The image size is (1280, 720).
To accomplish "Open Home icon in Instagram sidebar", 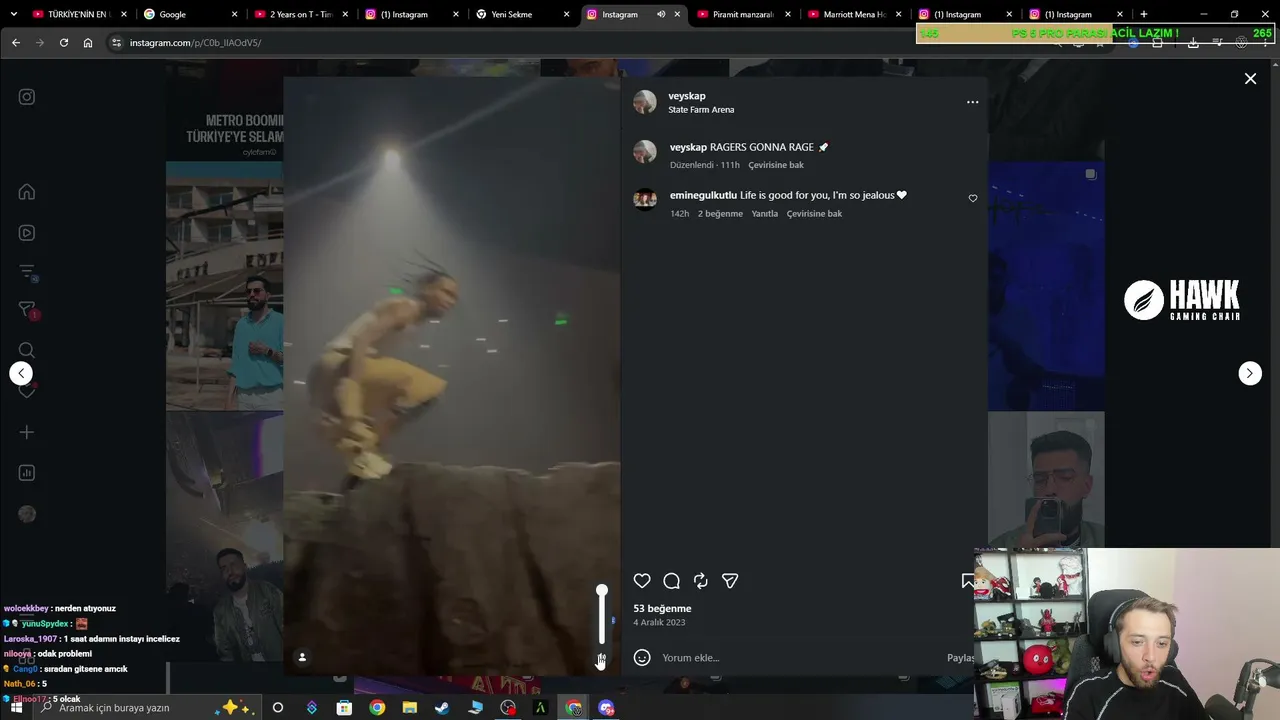I will [27, 192].
